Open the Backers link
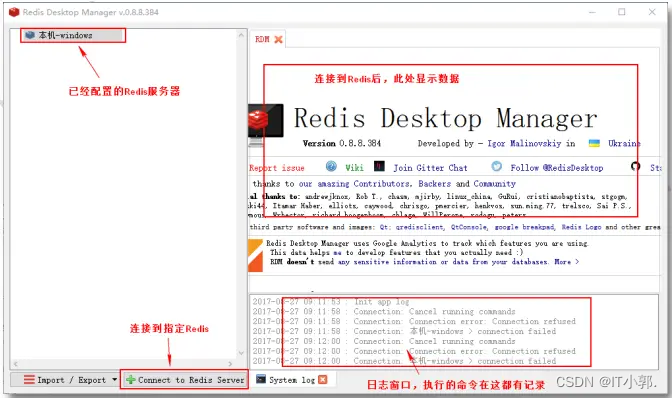The height and width of the screenshot is (398, 672). [435, 184]
